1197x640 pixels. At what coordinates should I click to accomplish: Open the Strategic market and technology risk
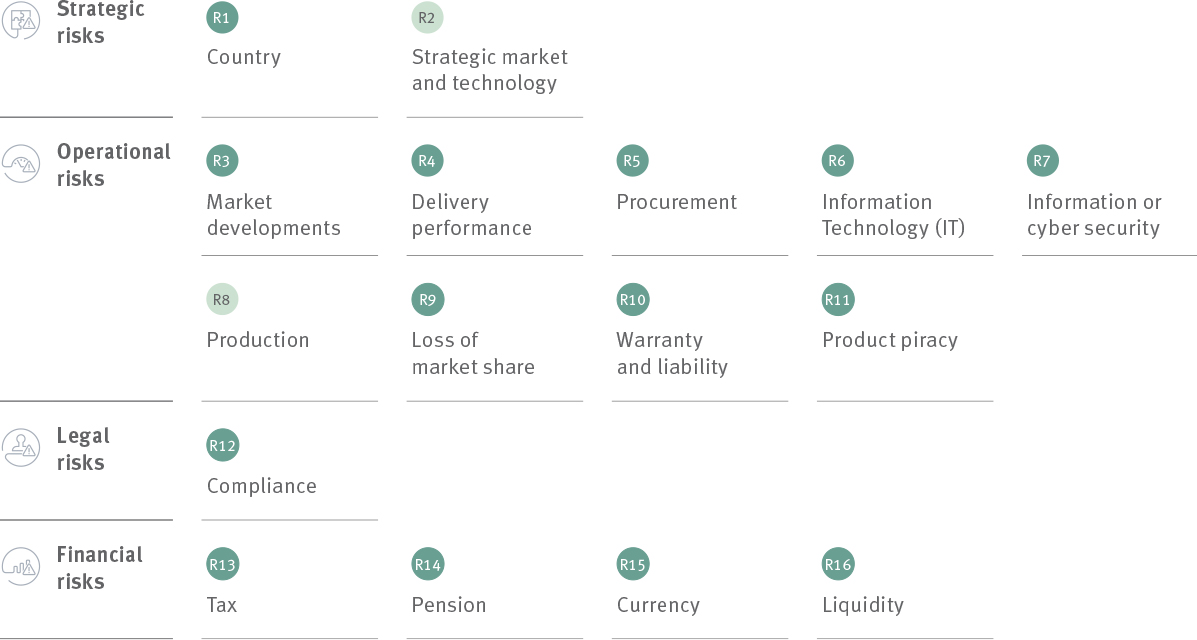pos(489,70)
